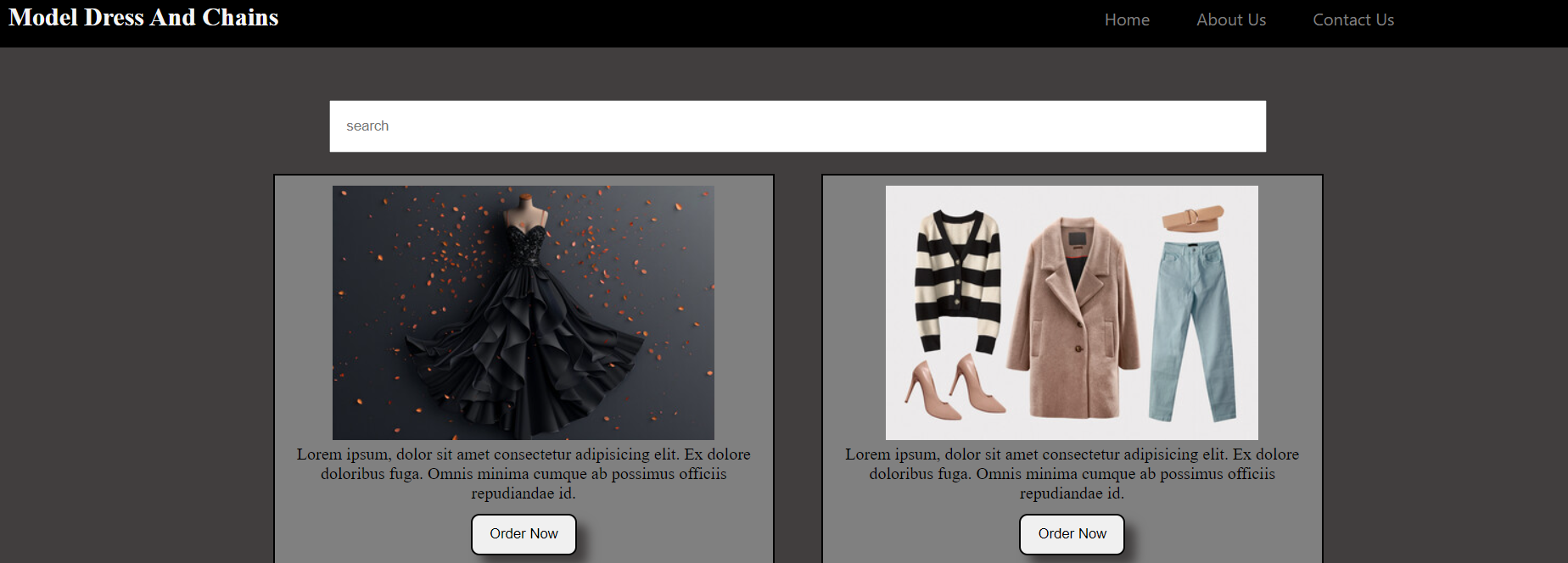1568x563 pixels.
Task: Click the black ruffled dress product image
Action: (x=523, y=312)
